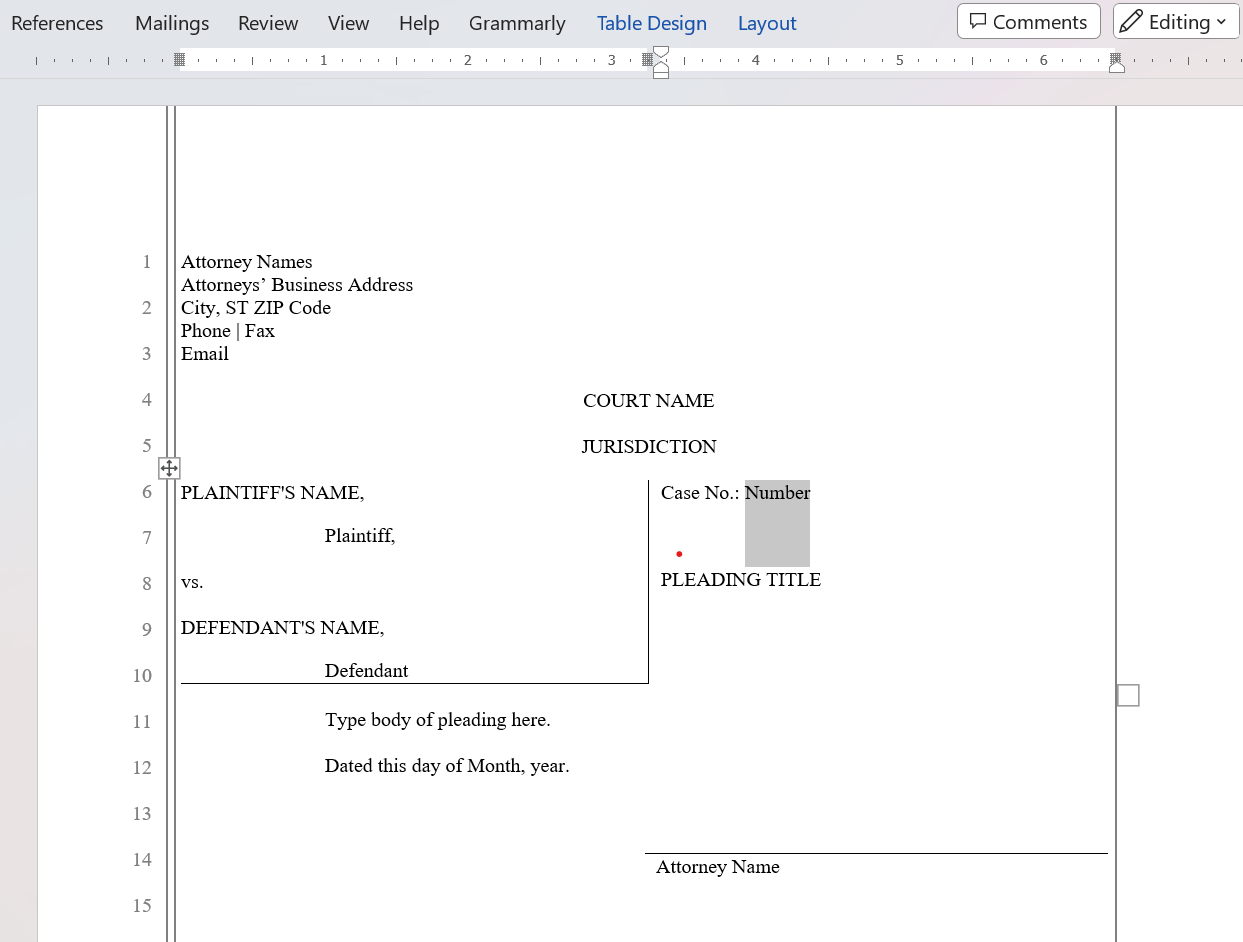This screenshot has height=942, width=1243.
Task: Click the first line indent ruler marker
Action: click(x=661, y=52)
